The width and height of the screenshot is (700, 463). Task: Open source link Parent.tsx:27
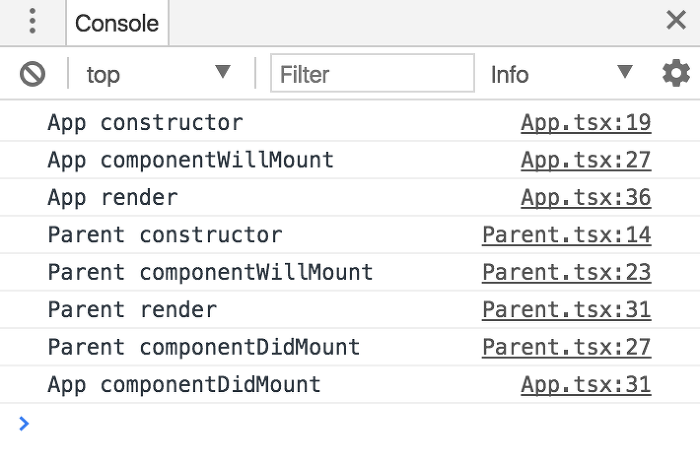(567, 347)
